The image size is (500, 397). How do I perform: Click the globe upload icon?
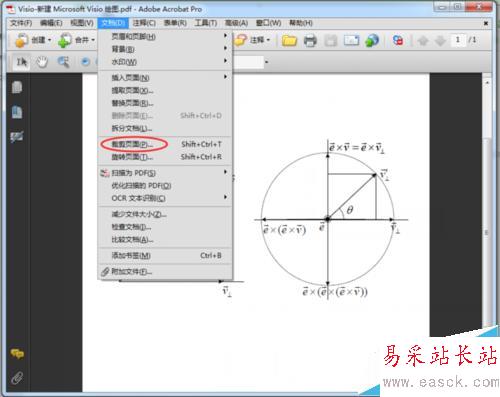point(372,40)
